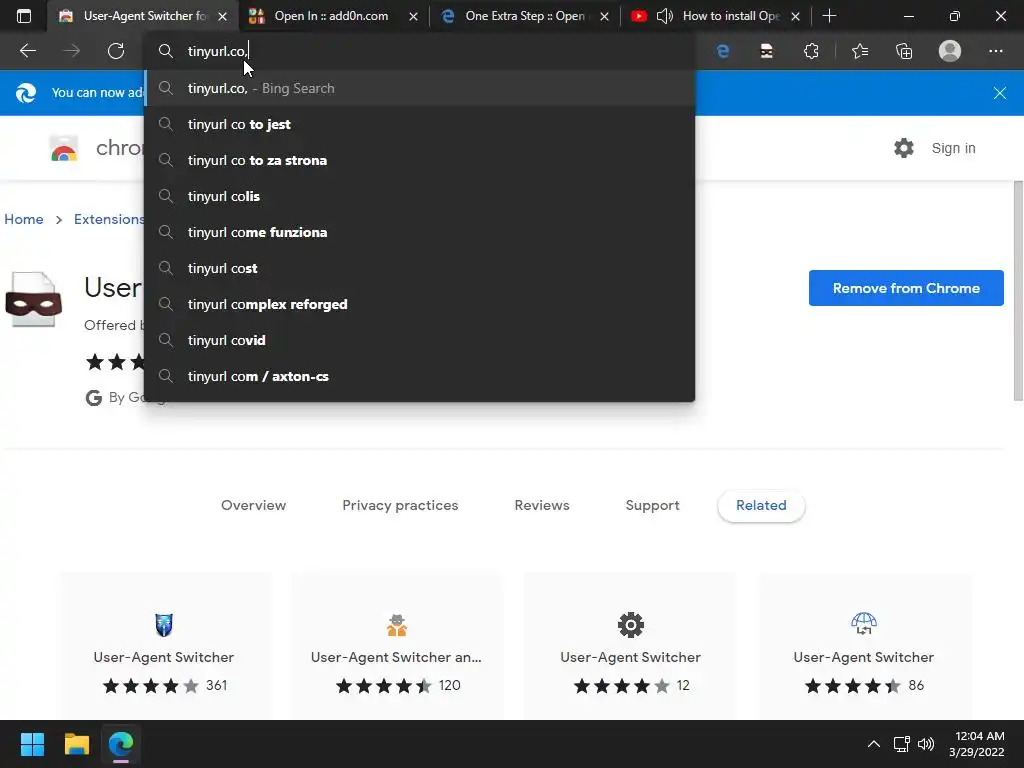Select the Related tab
This screenshot has width=1024, height=768.
click(x=761, y=505)
